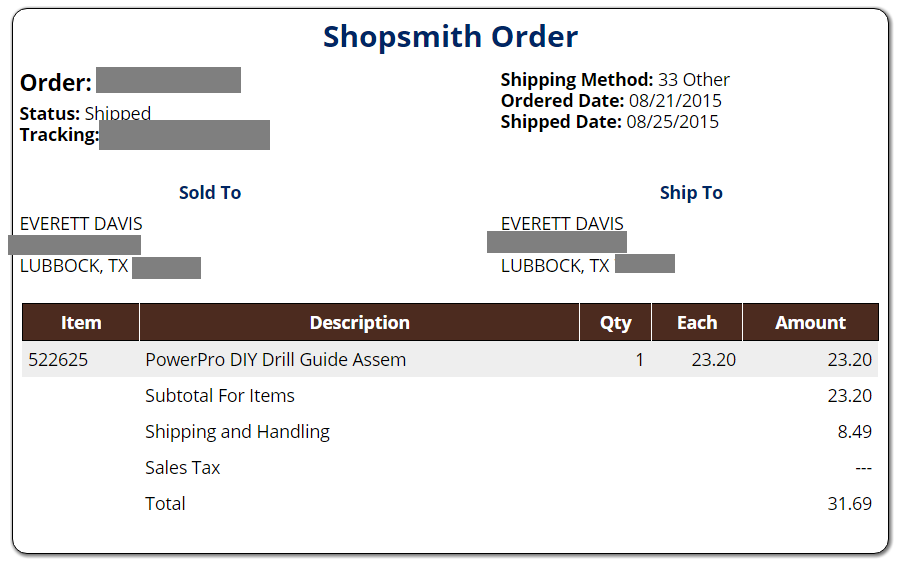Click item number 522625
The image size is (905, 563).
pyautogui.click(x=58, y=360)
